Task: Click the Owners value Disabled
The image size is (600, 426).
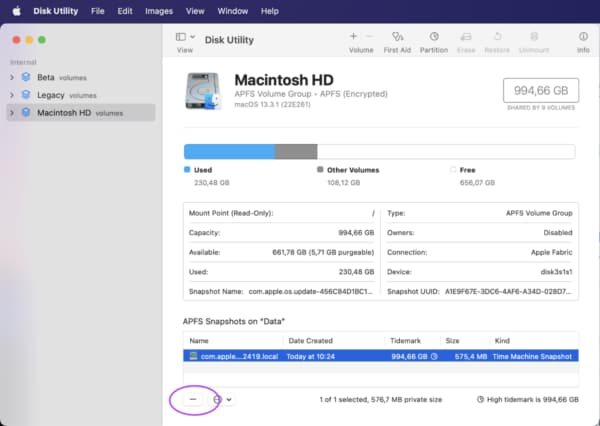Action: coord(558,233)
